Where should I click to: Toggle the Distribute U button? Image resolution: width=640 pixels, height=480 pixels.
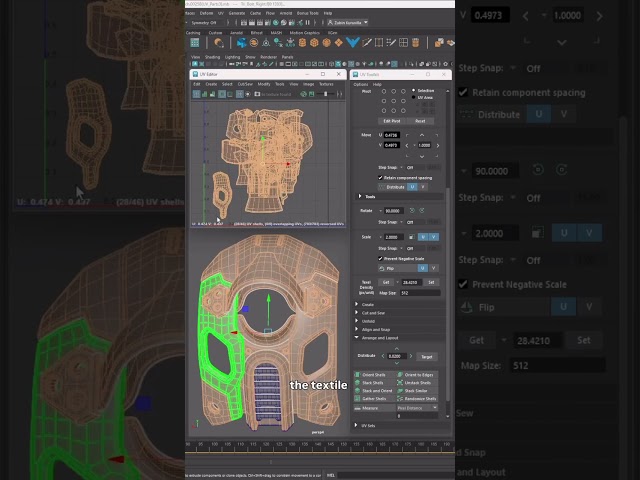pyautogui.click(x=412, y=187)
